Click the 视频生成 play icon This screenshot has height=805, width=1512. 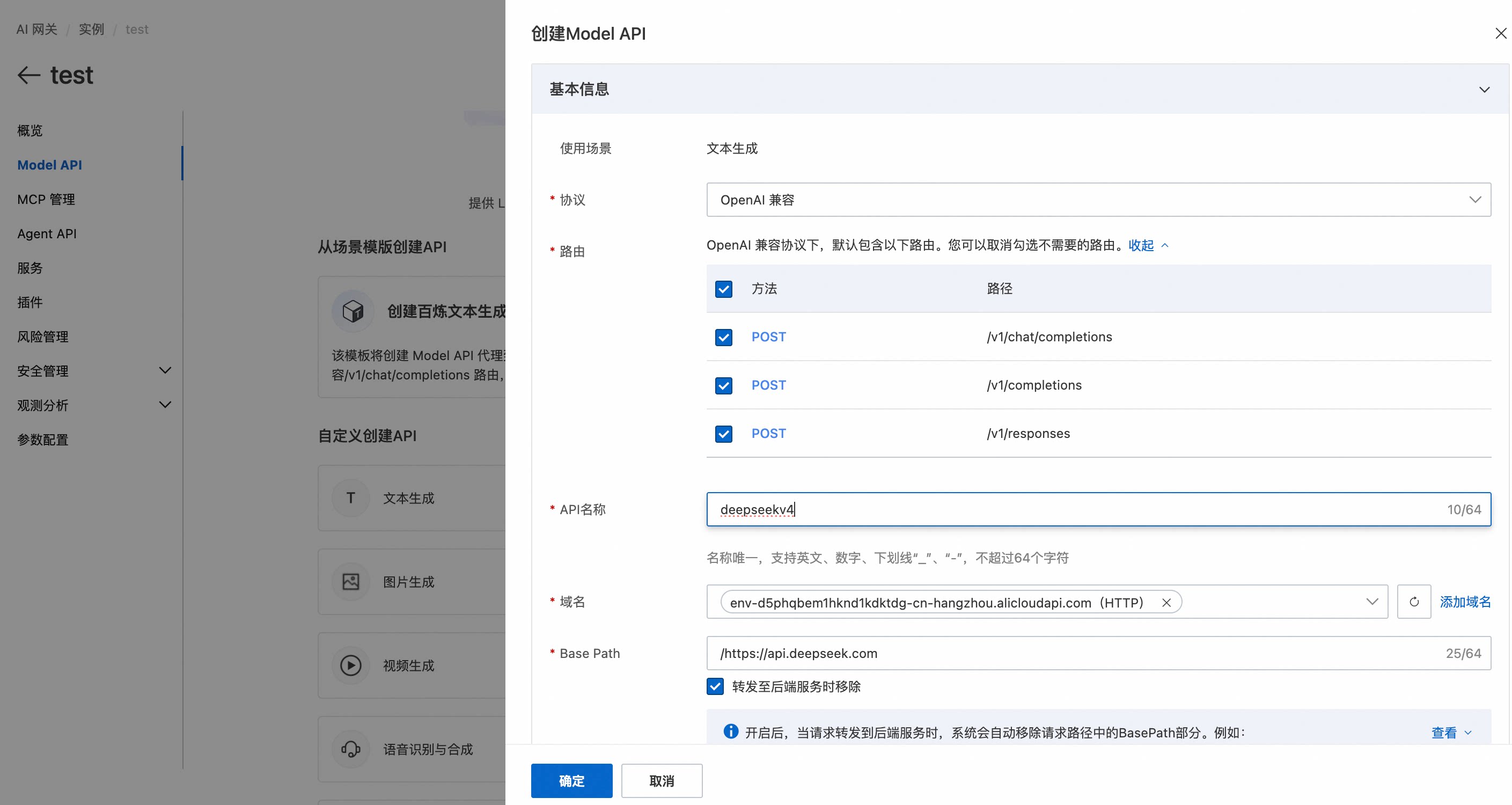pos(350,665)
